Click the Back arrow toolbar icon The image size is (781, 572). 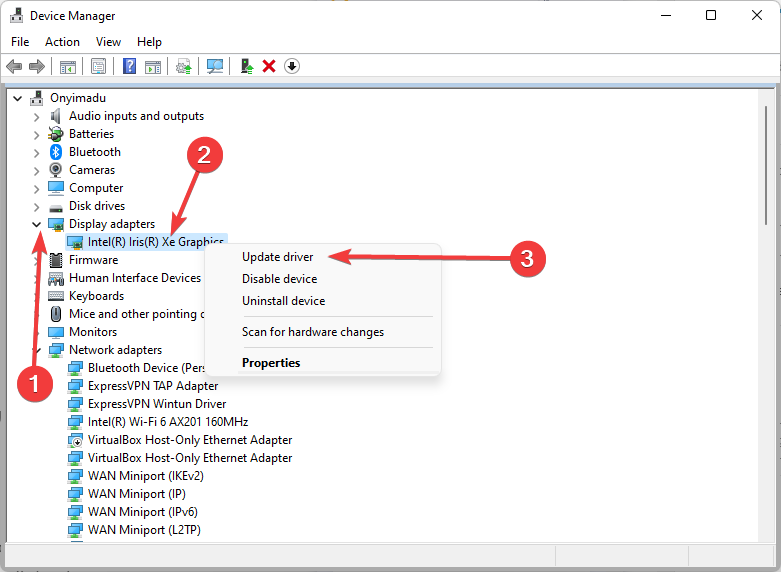(x=14, y=66)
